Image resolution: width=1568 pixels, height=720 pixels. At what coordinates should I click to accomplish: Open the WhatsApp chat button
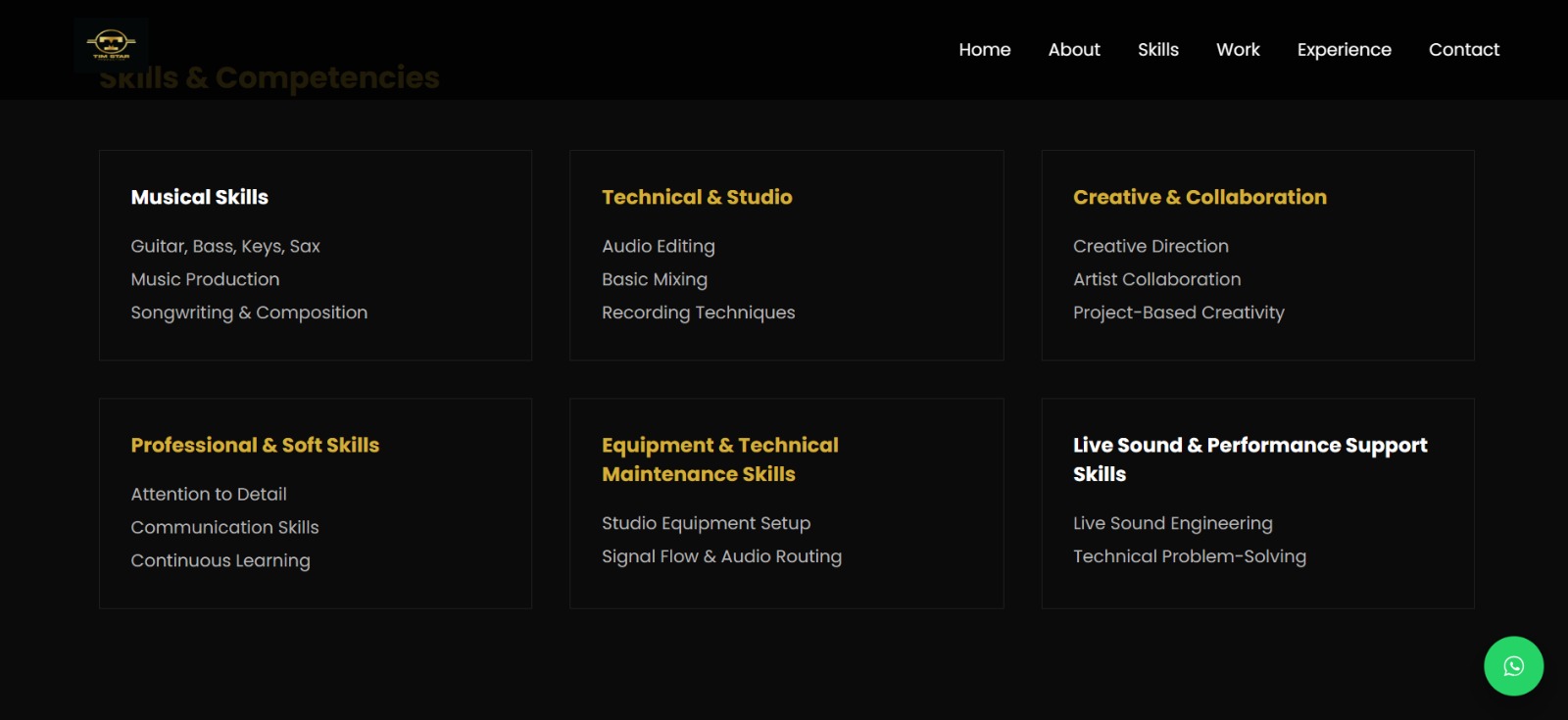(1513, 666)
